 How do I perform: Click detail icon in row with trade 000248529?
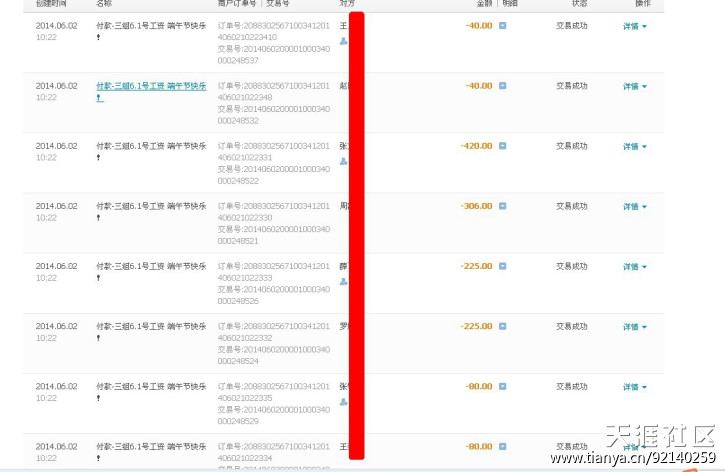coord(503,386)
